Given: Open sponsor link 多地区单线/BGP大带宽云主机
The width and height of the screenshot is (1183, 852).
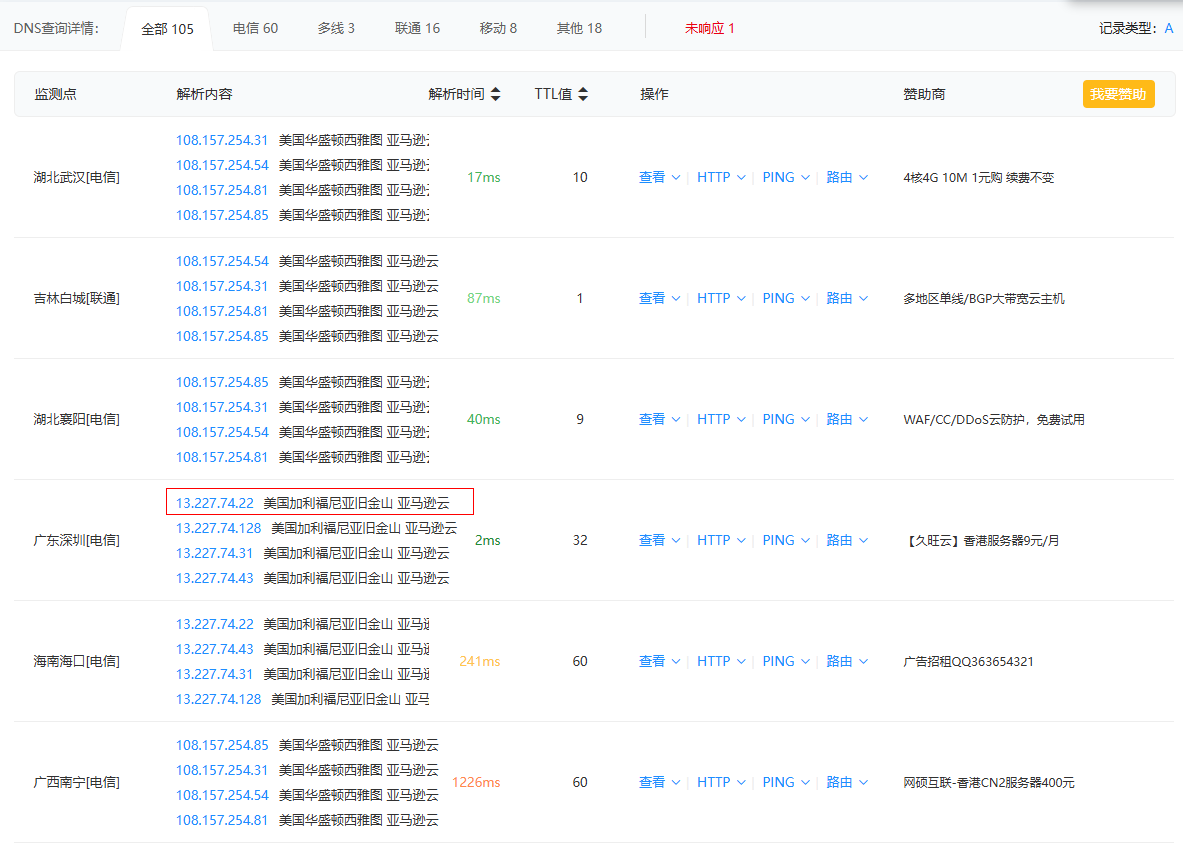Looking at the screenshot, I should coord(984,299).
